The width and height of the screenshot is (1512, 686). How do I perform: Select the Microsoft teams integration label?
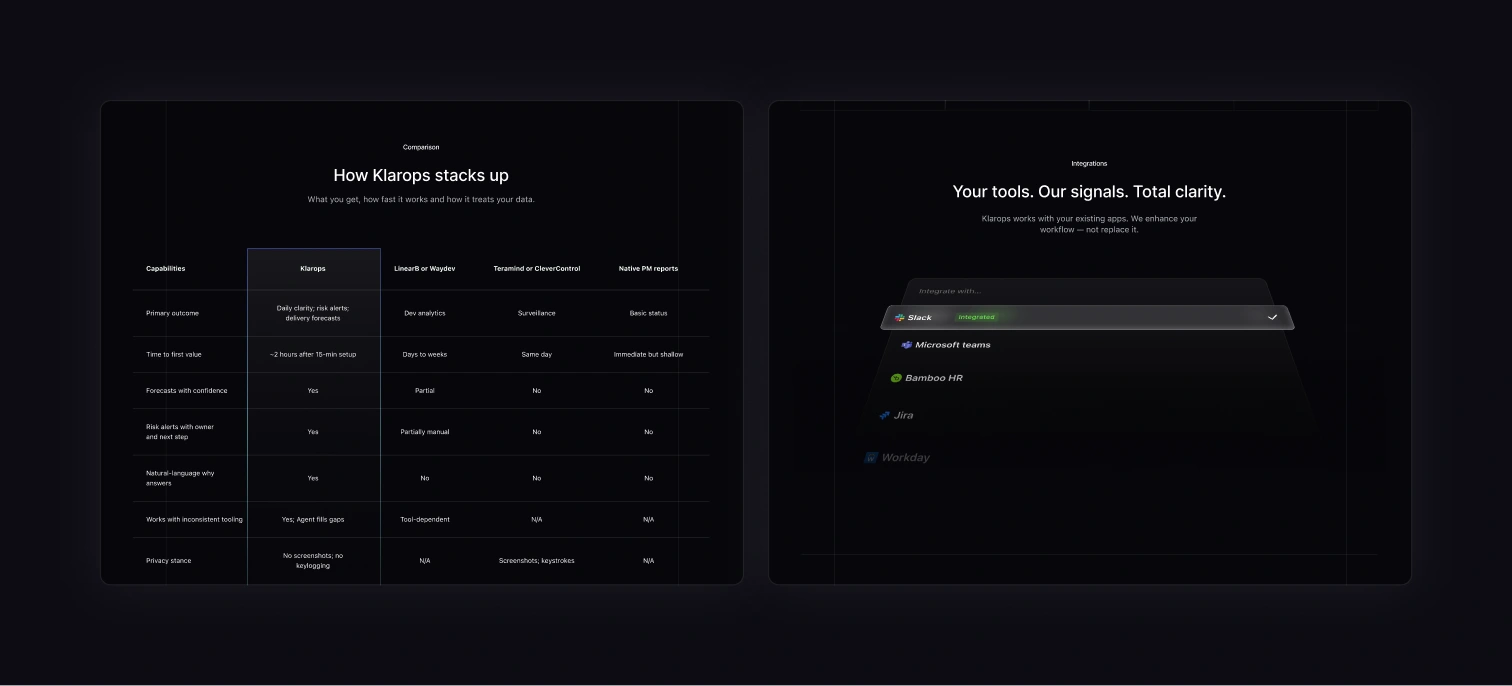(953, 345)
